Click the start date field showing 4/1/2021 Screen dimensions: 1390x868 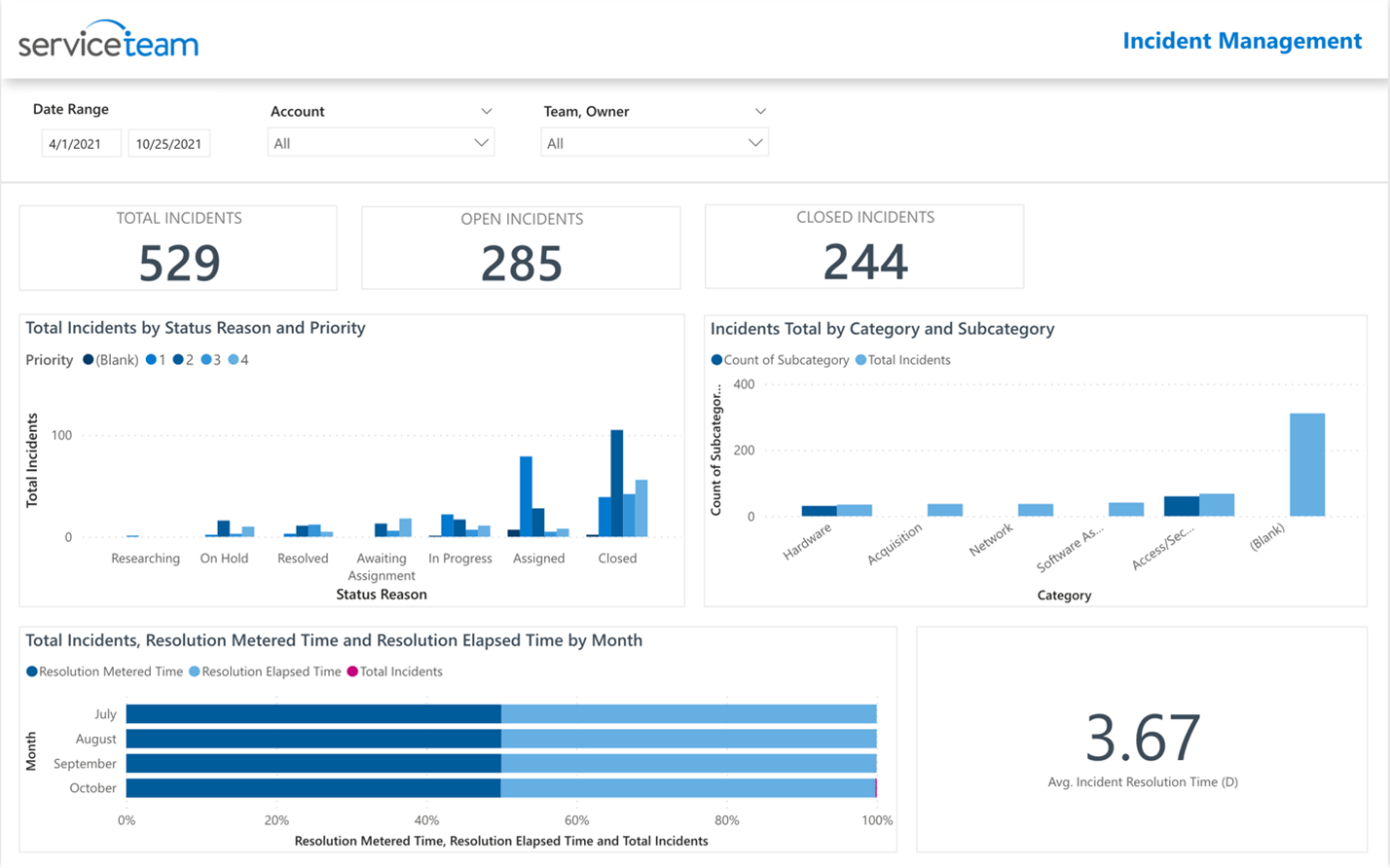click(82, 142)
